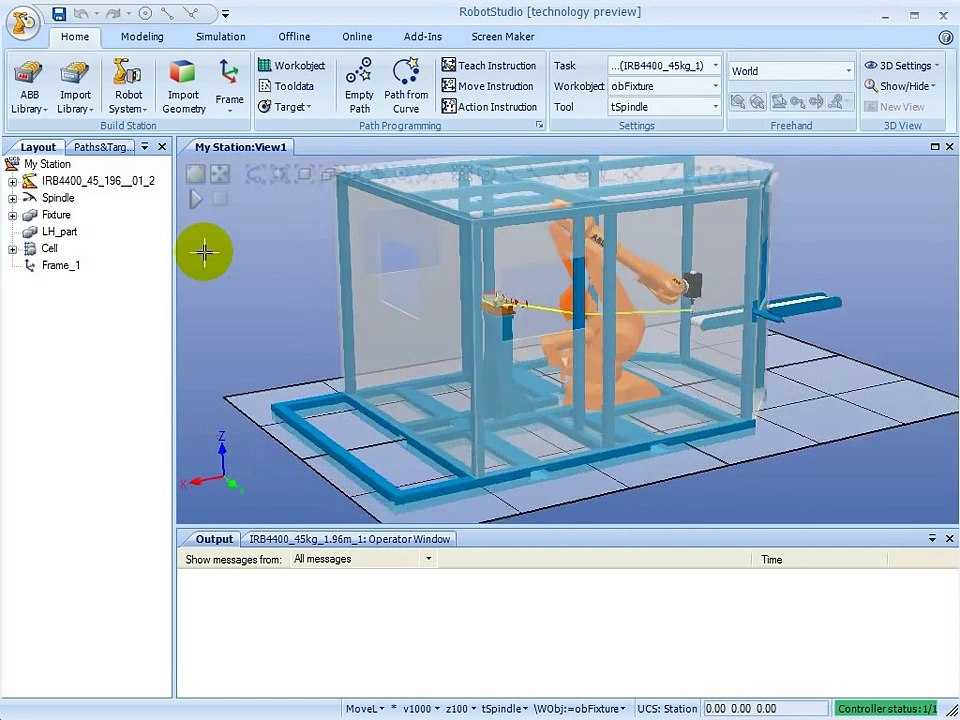Open the Task dropdown

coord(664,65)
